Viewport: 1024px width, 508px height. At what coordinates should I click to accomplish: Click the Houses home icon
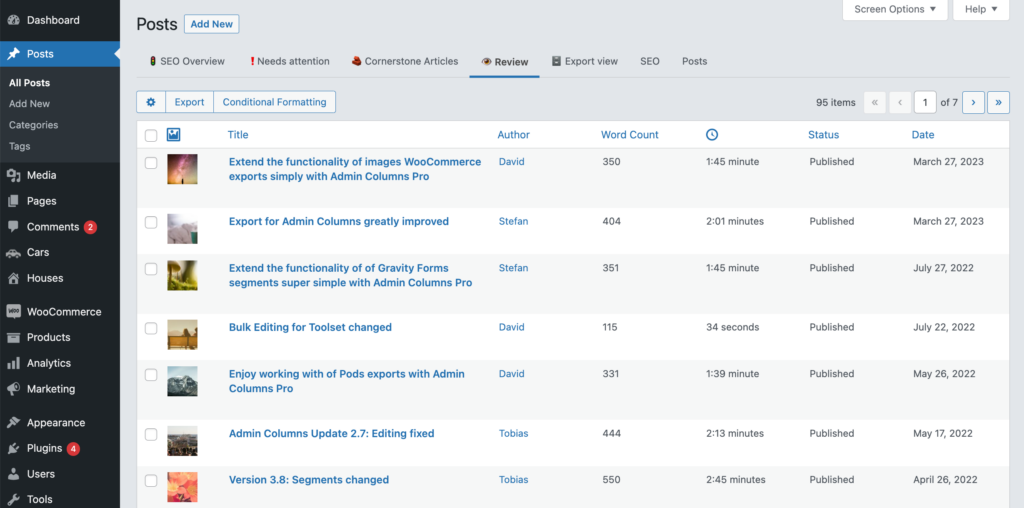13,278
